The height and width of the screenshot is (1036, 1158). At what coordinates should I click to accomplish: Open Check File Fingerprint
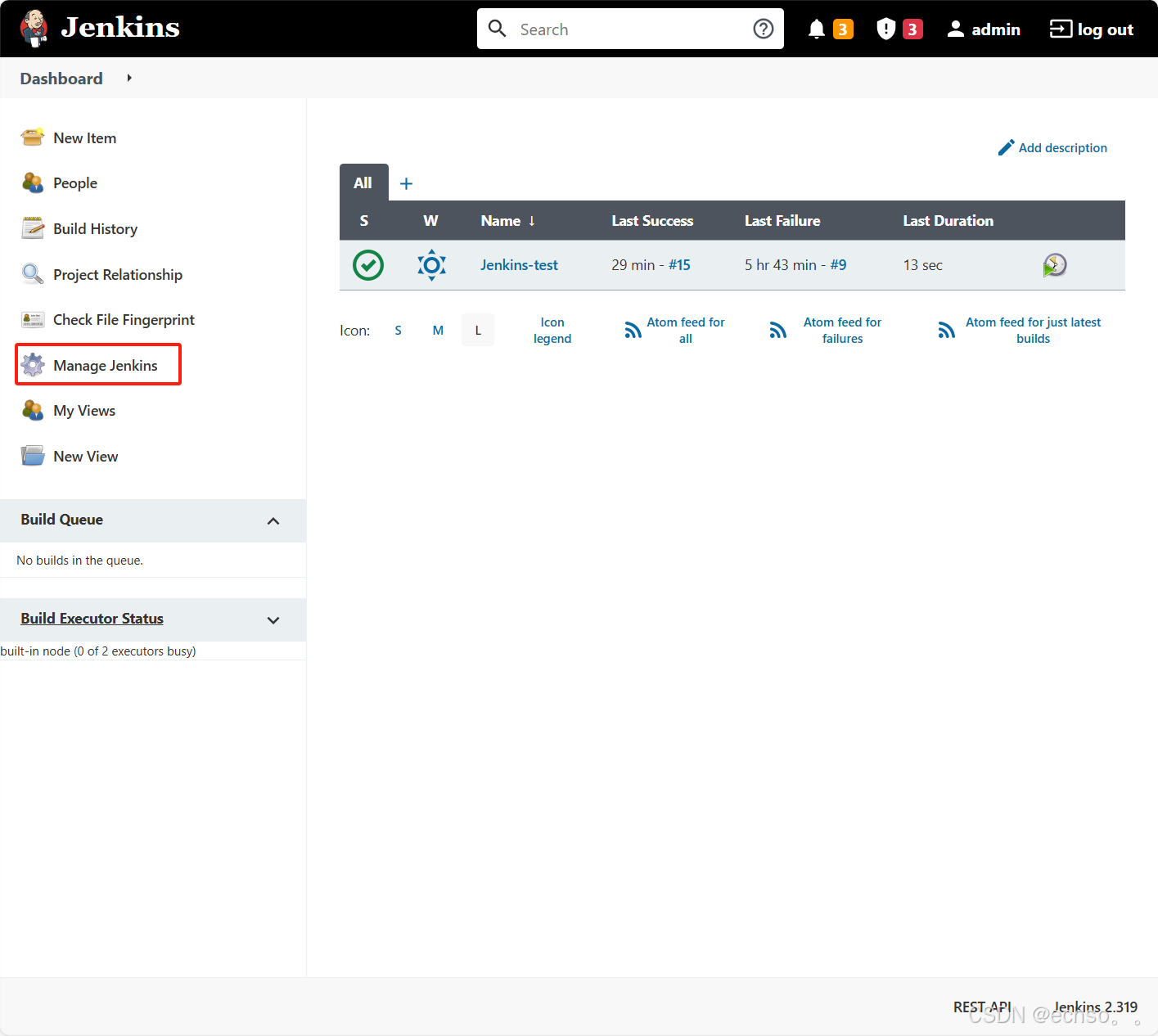[124, 320]
